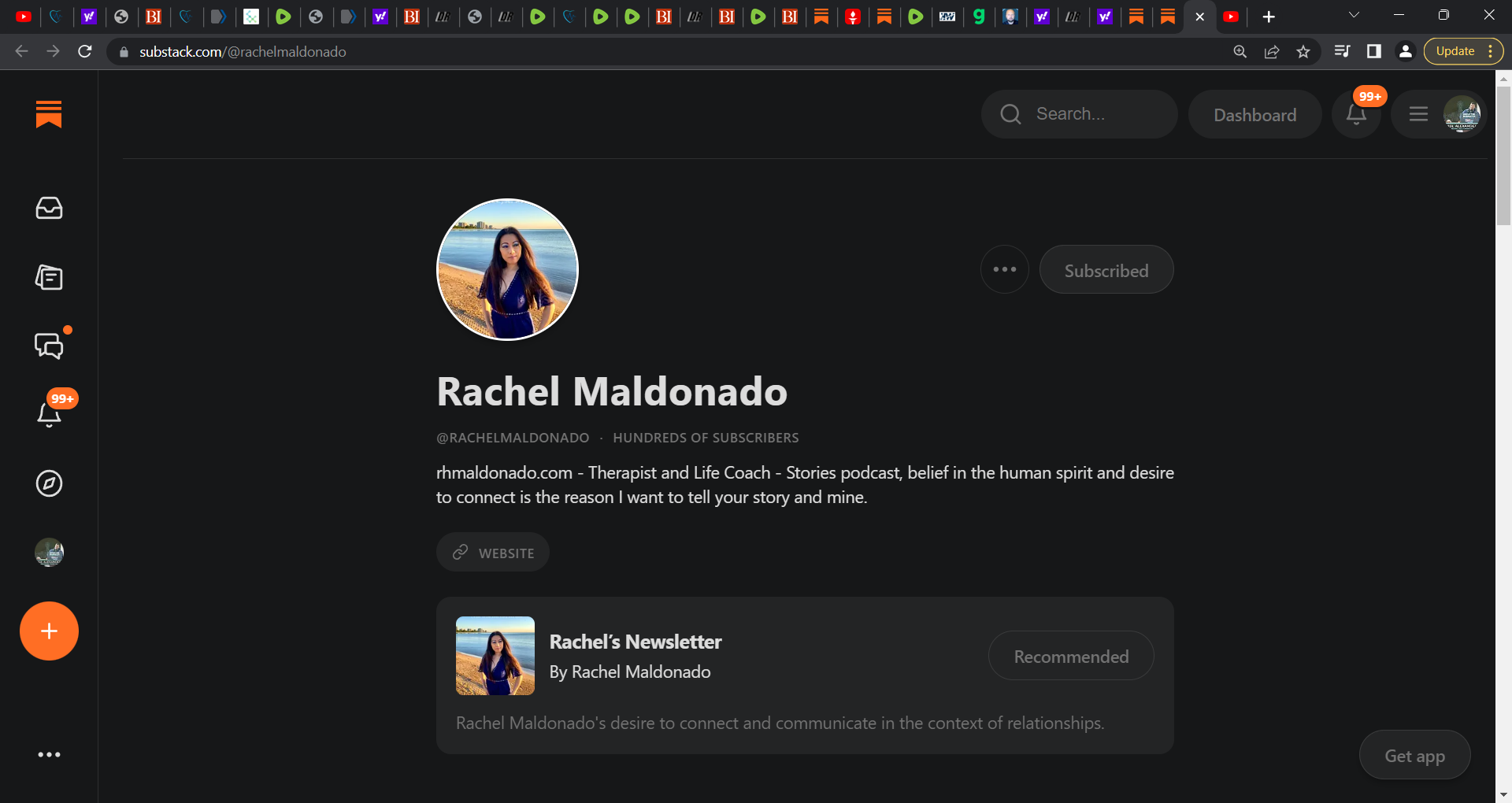Image resolution: width=1512 pixels, height=803 pixels.
Task: Expand the sidebar more options ellipsis
Action: [x=49, y=754]
